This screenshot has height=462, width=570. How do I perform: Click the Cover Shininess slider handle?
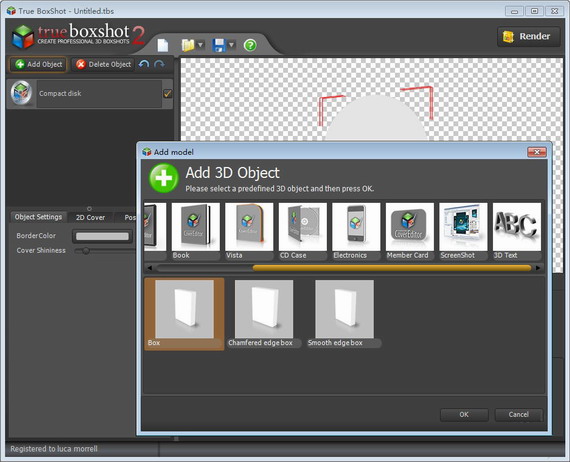click(86, 251)
